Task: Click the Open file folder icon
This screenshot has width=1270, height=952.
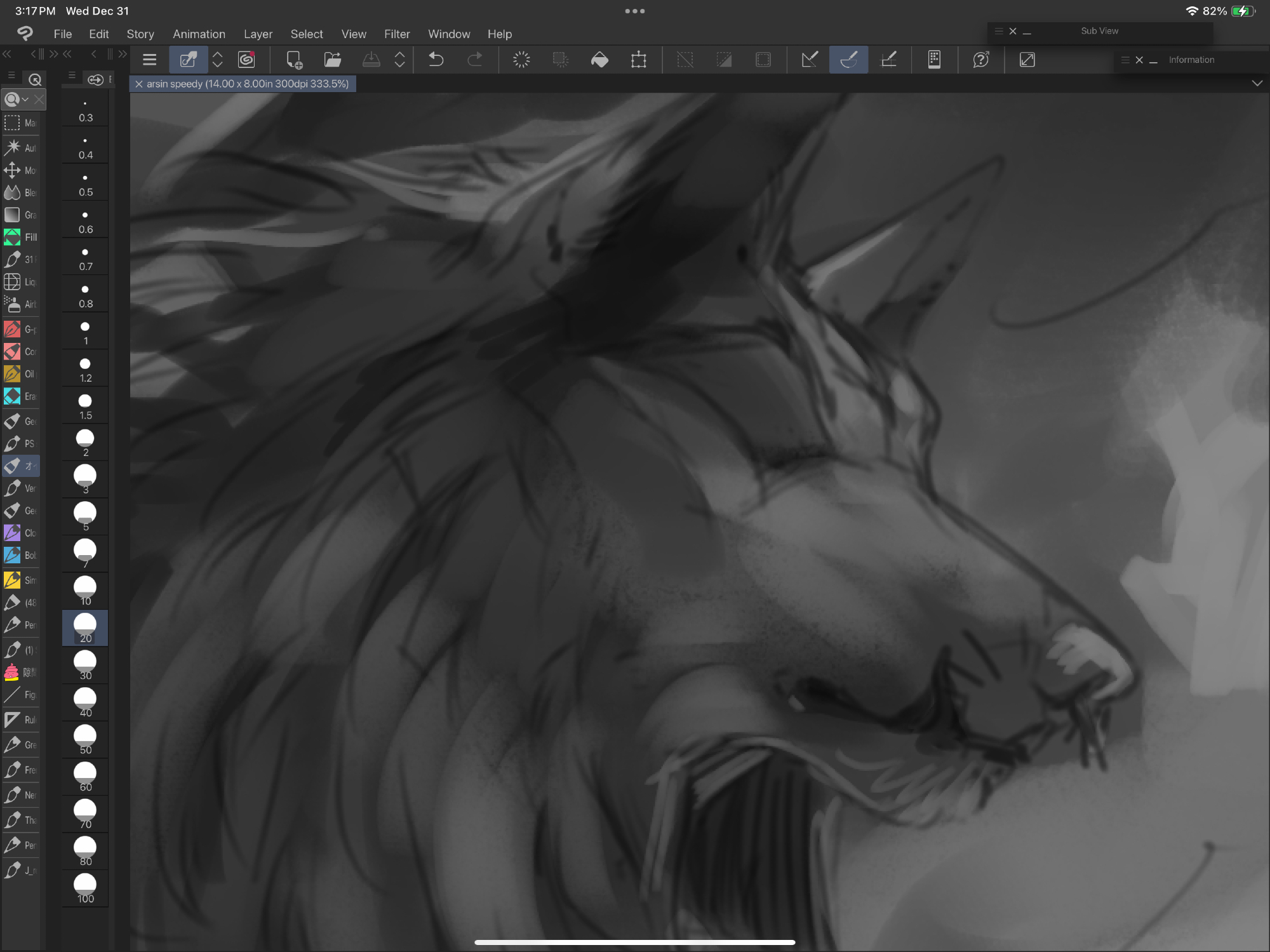Action: 333,60
